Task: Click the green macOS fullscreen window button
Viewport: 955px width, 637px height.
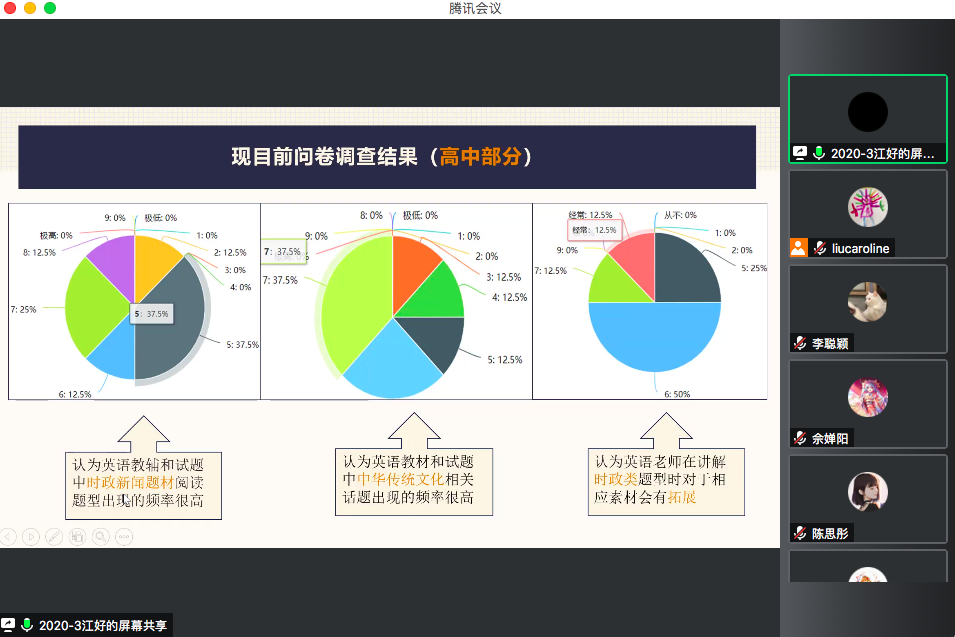Action: 50,8
